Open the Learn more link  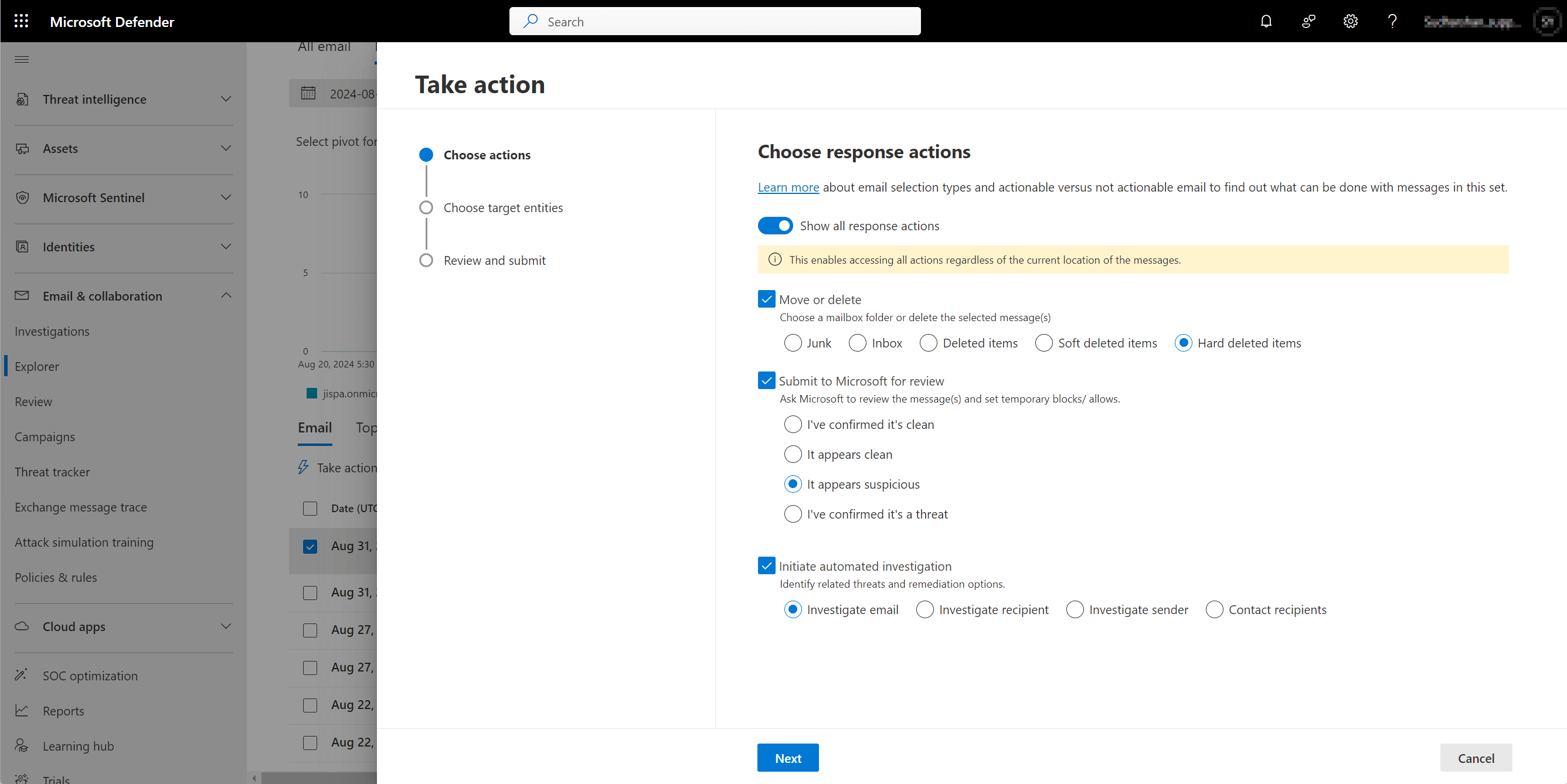click(788, 188)
